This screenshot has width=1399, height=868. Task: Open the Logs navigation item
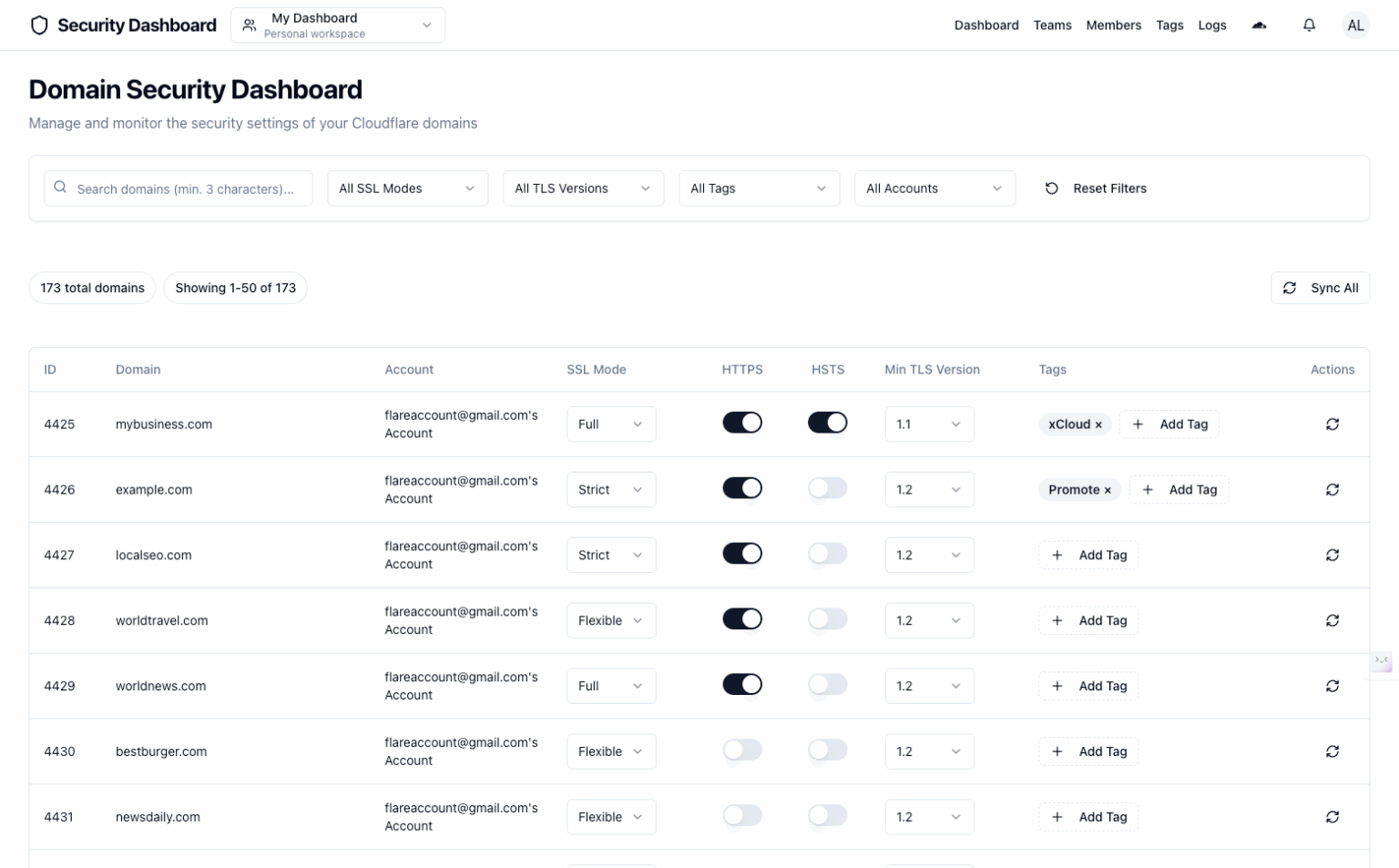[1211, 26]
